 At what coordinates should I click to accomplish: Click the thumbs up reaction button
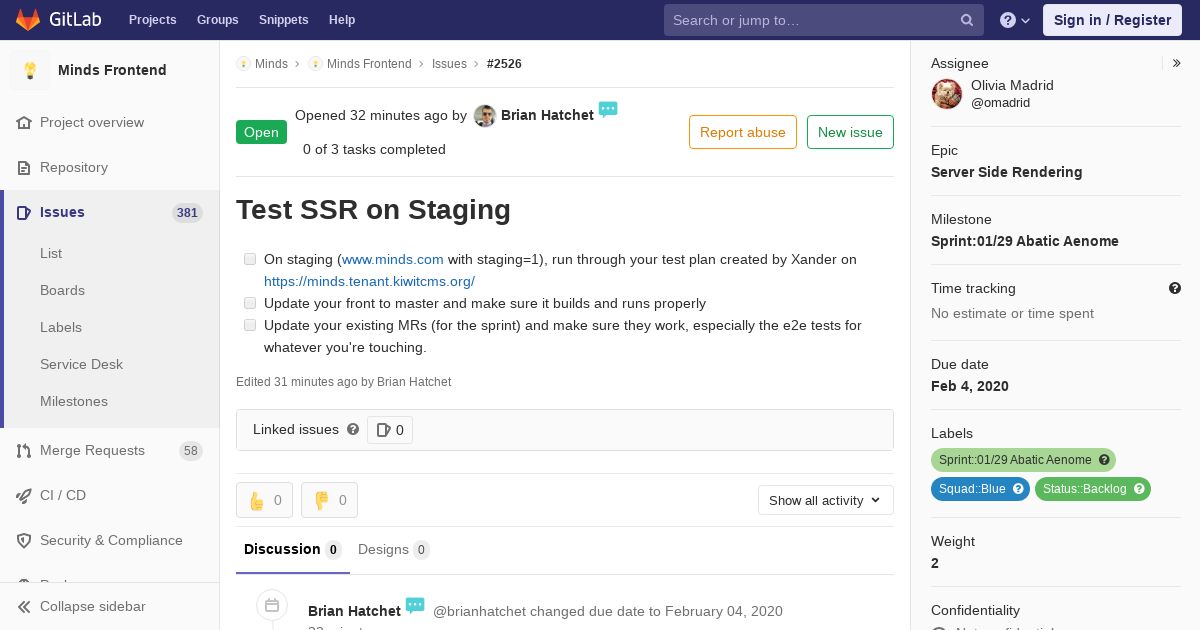tap(264, 500)
